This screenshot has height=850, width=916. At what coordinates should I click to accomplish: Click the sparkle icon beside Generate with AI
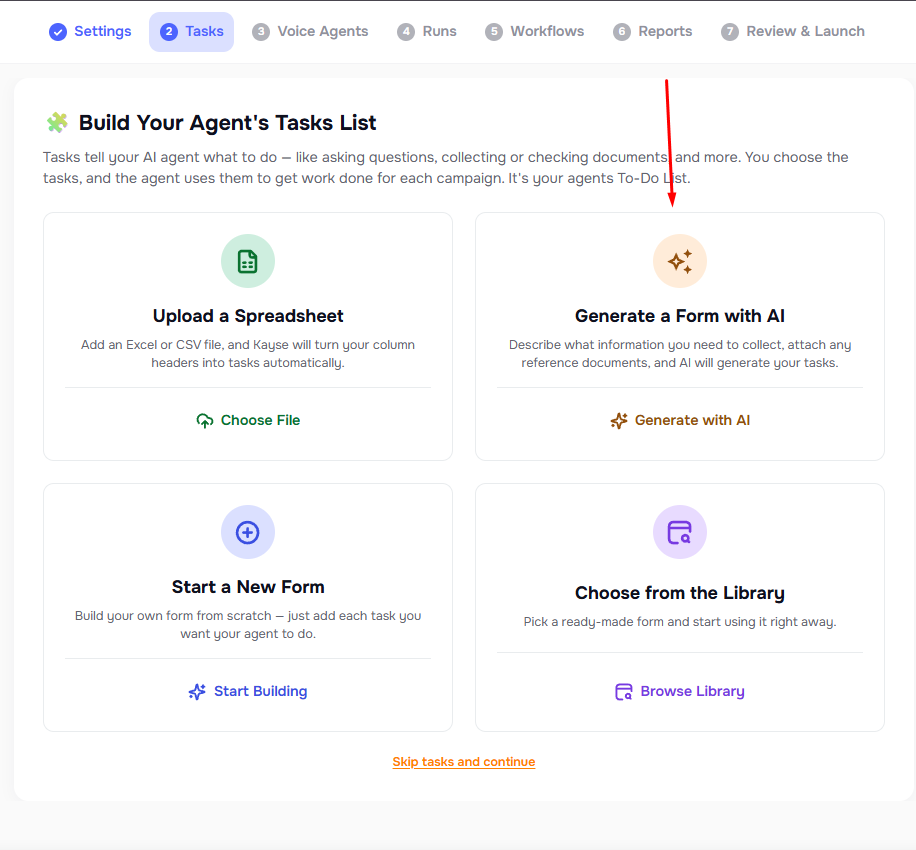coord(619,420)
